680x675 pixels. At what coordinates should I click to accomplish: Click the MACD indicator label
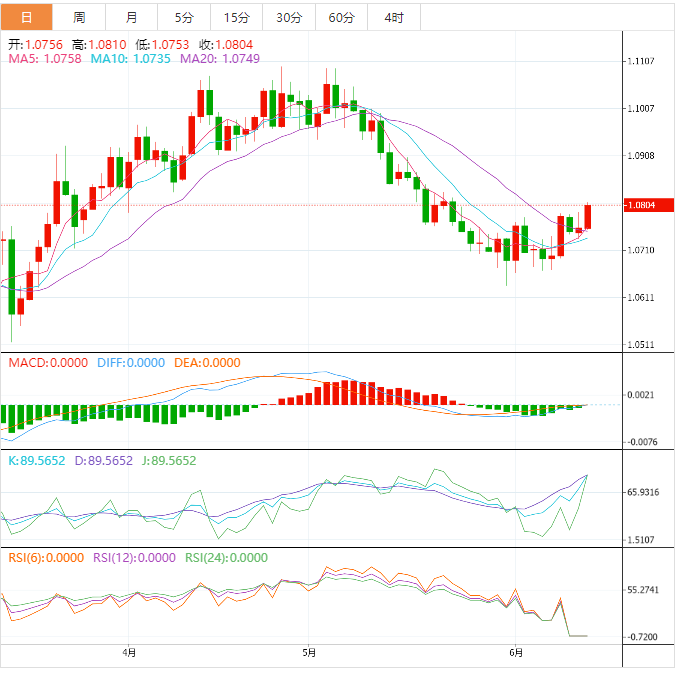click(48, 363)
